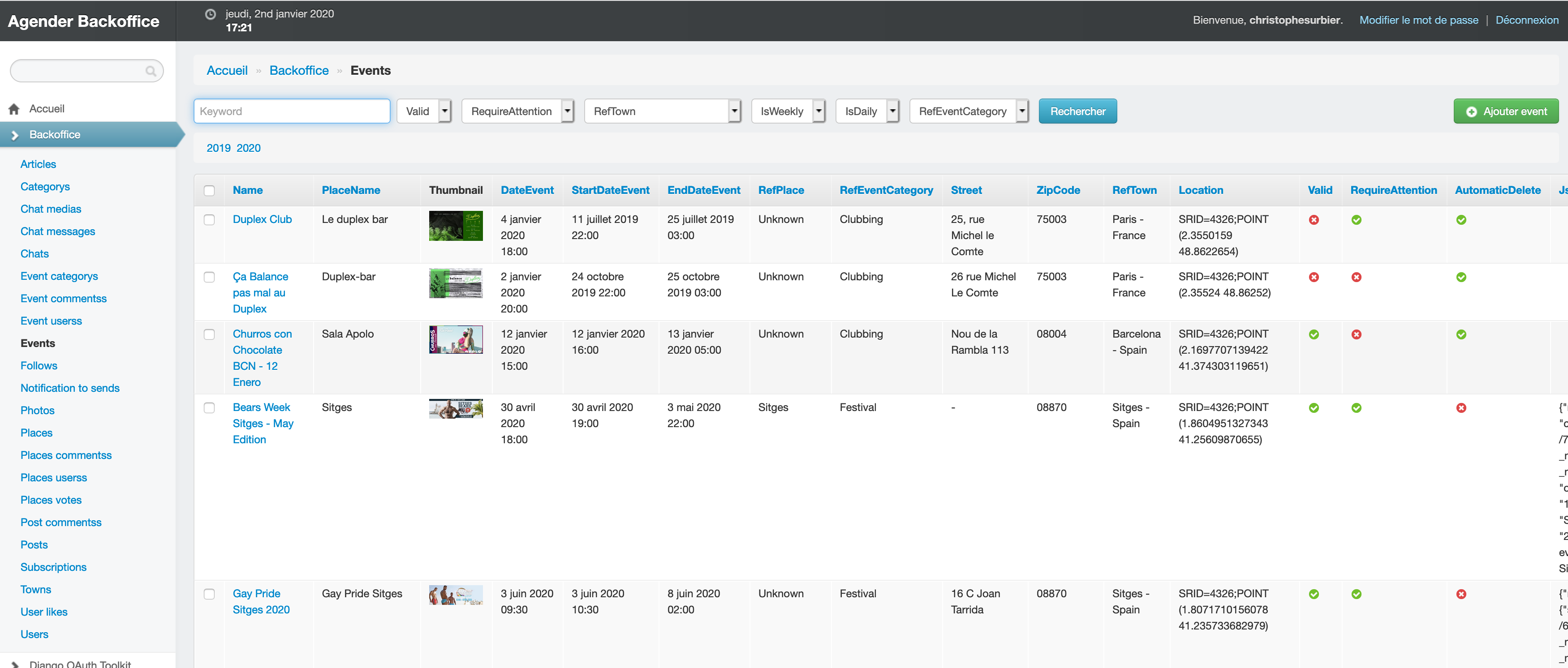Click the clock icon next to the date
Screen dimensions: 1568x668
(x=210, y=14)
